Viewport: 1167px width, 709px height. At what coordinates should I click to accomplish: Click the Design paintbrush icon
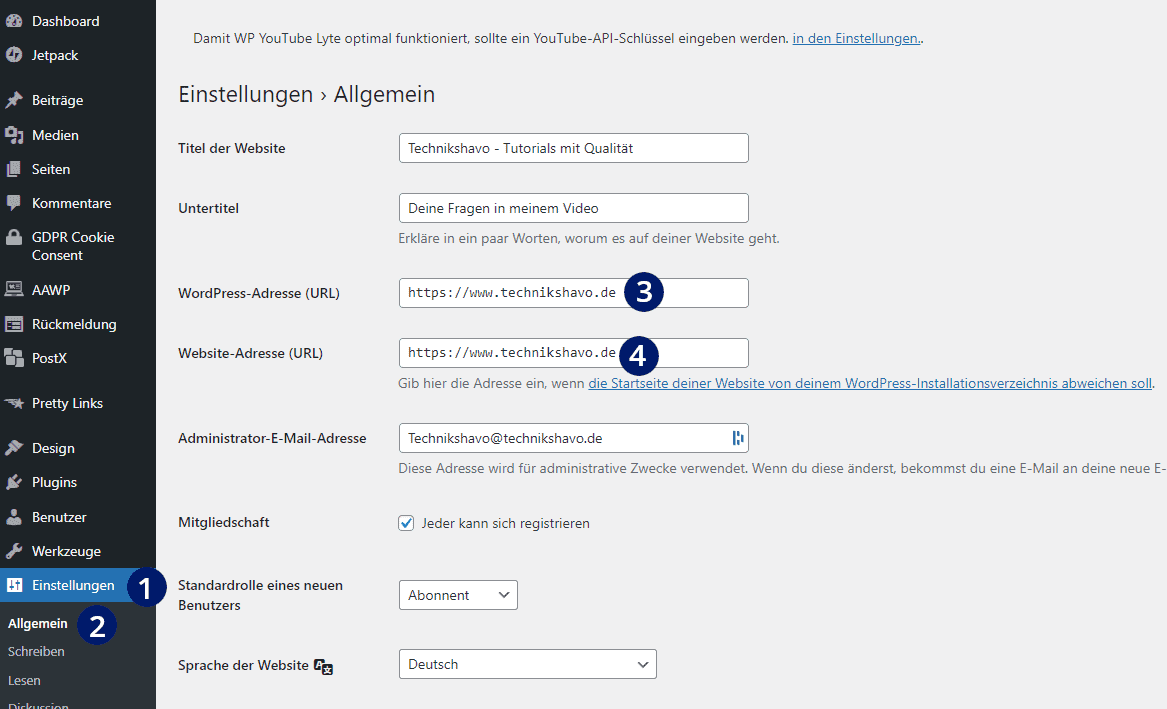14,448
